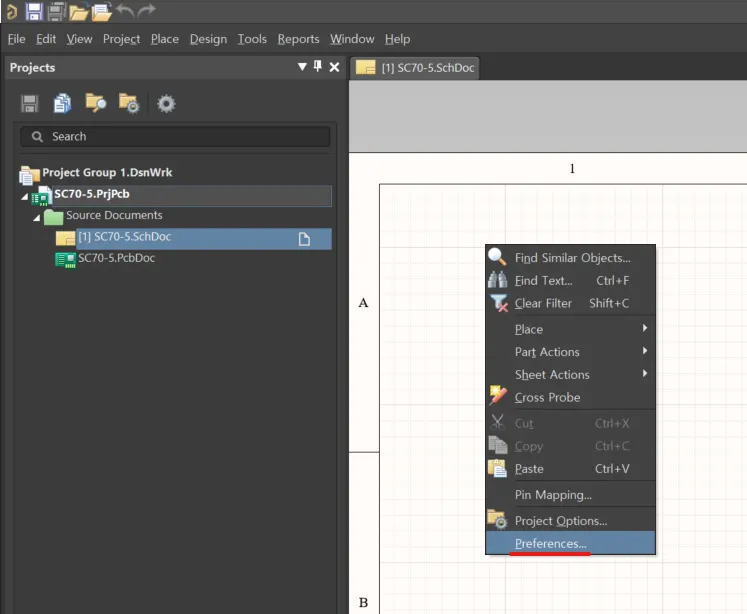The image size is (747, 614).
Task: Choose Preferences... from context menu
Action: (x=570, y=544)
